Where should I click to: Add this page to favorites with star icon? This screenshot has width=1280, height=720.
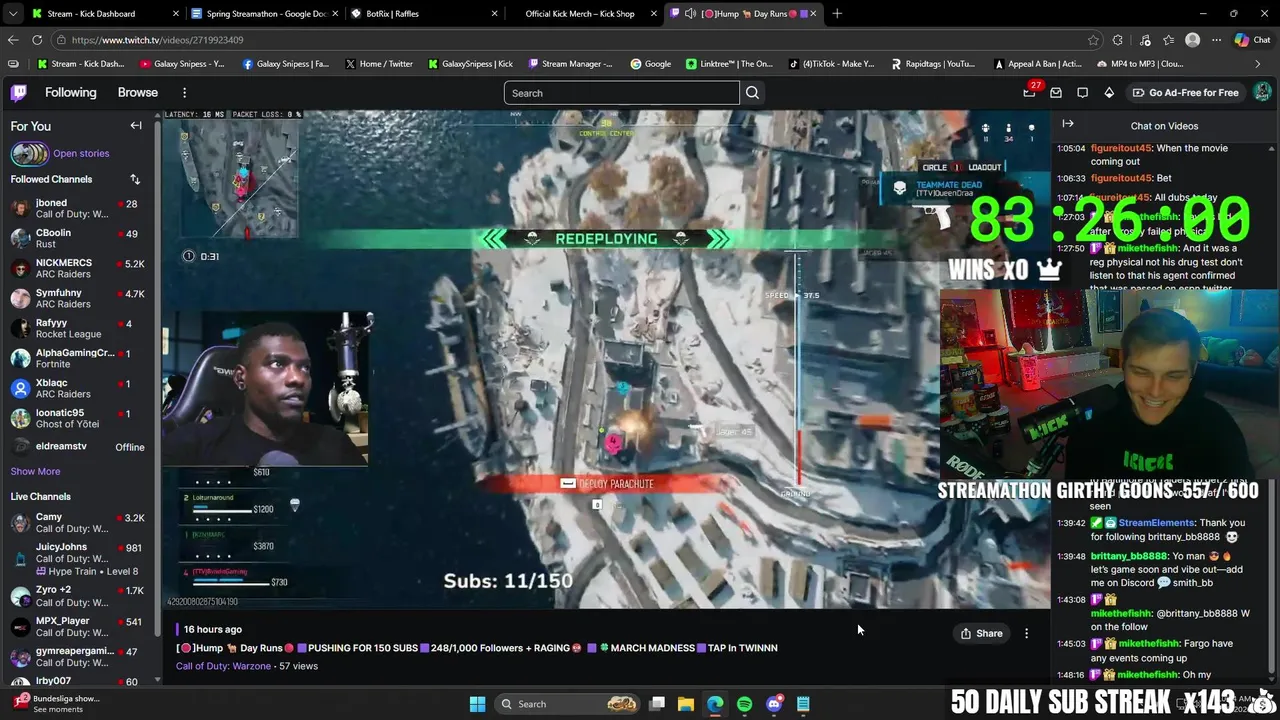(x=1093, y=40)
